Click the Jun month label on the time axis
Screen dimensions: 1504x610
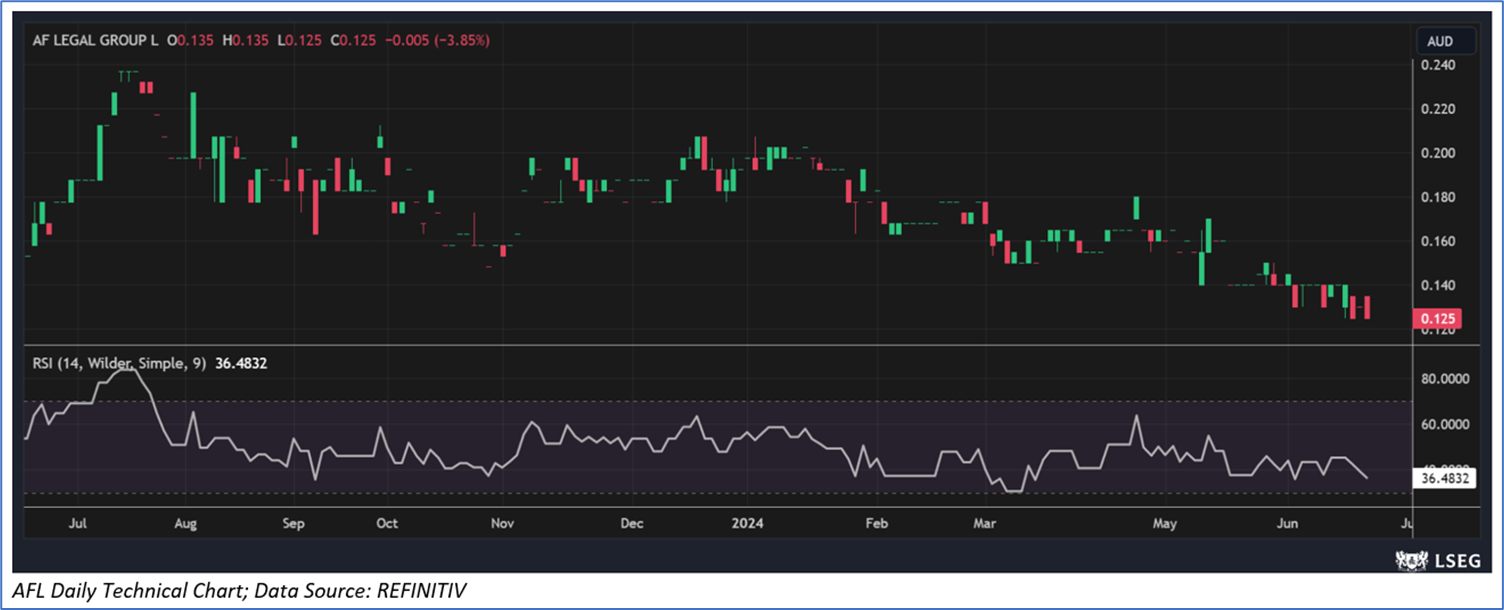[1289, 523]
